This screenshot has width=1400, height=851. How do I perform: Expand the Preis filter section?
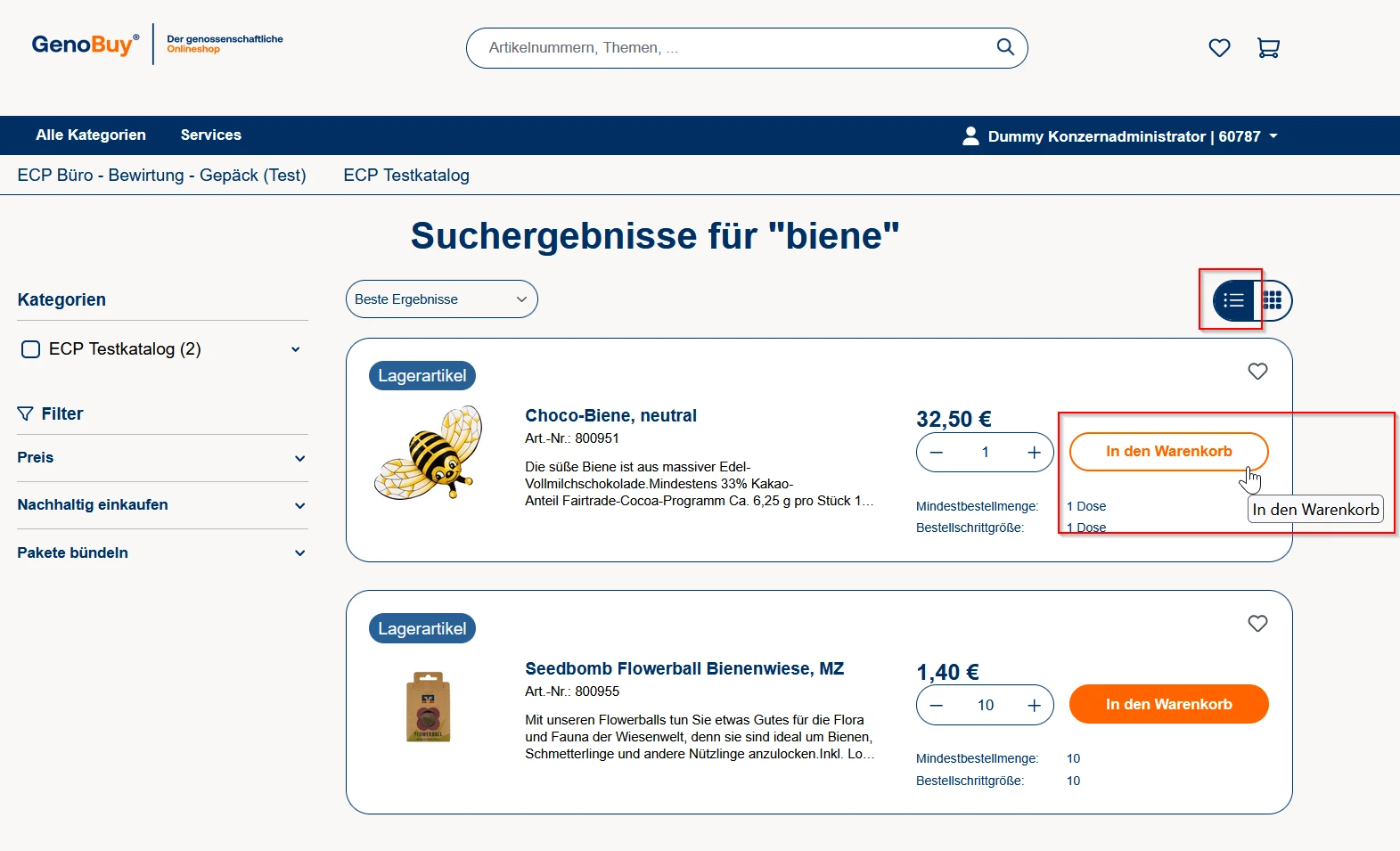pos(161,458)
